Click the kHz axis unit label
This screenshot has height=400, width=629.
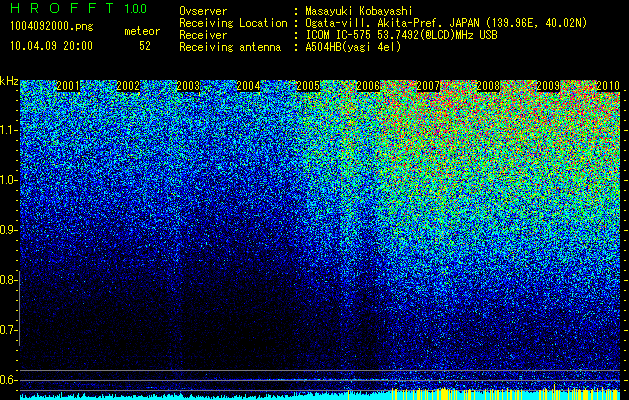click(x=9, y=81)
